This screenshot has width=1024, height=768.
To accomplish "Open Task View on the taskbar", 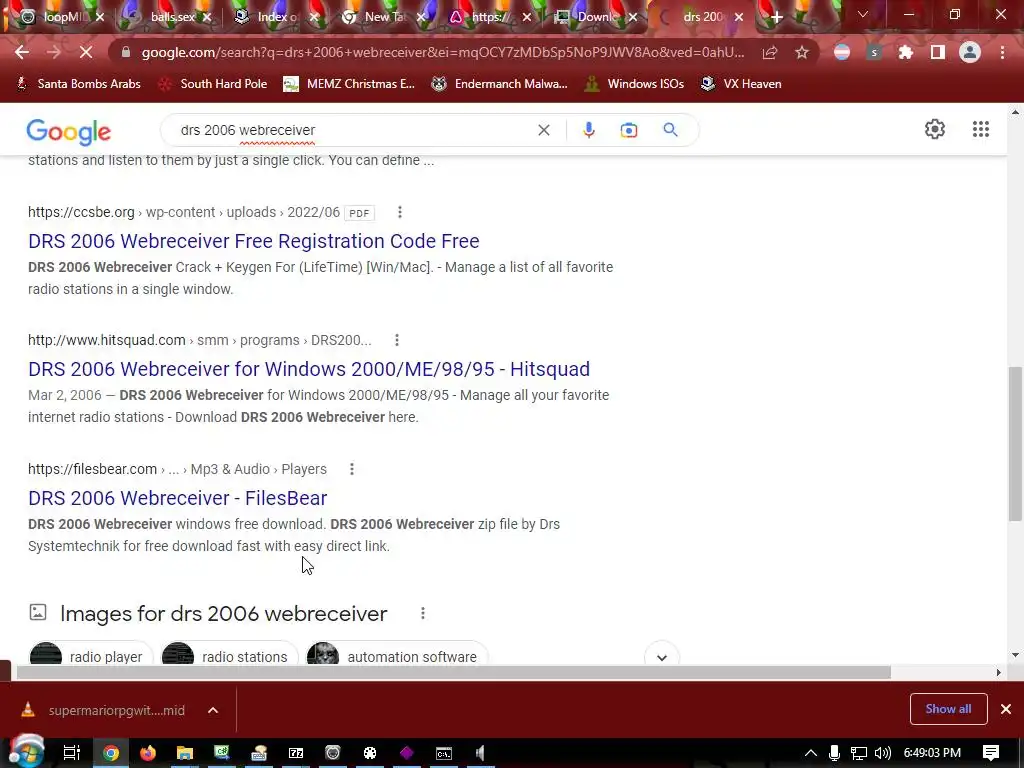I will [71, 753].
